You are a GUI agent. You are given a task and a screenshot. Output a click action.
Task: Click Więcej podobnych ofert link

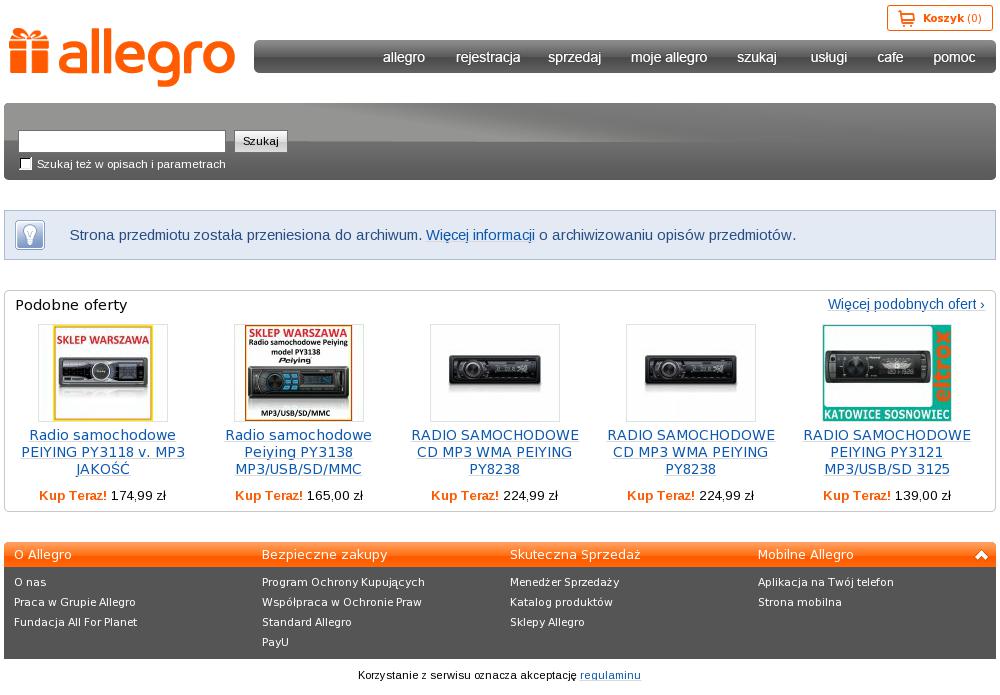(906, 304)
